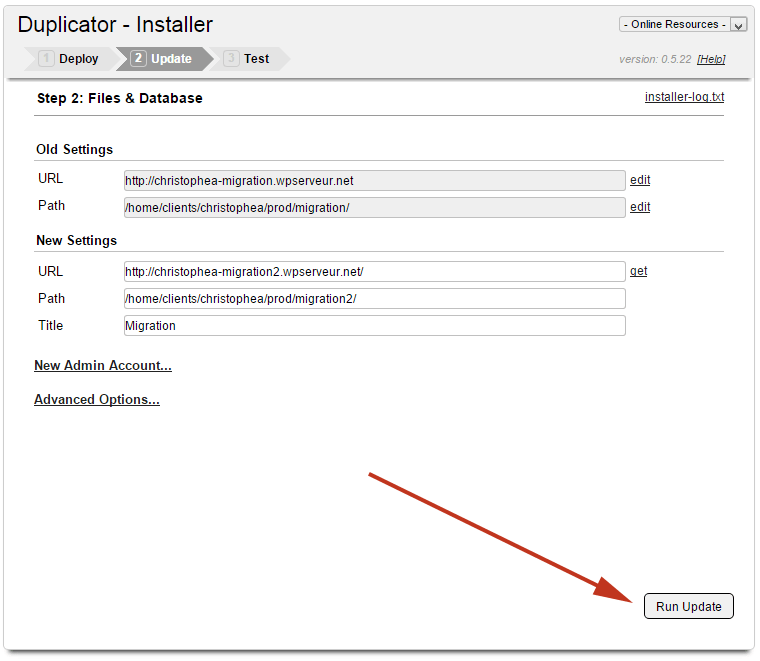The width and height of the screenshot is (760, 661).
Task: Focus the New Settings URL field
Action: pos(374,272)
